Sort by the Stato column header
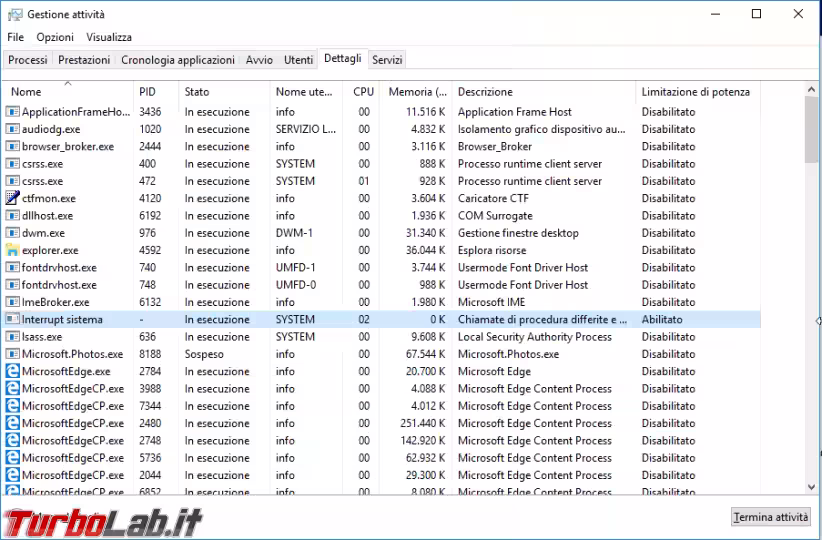 (x=224, y=92)
